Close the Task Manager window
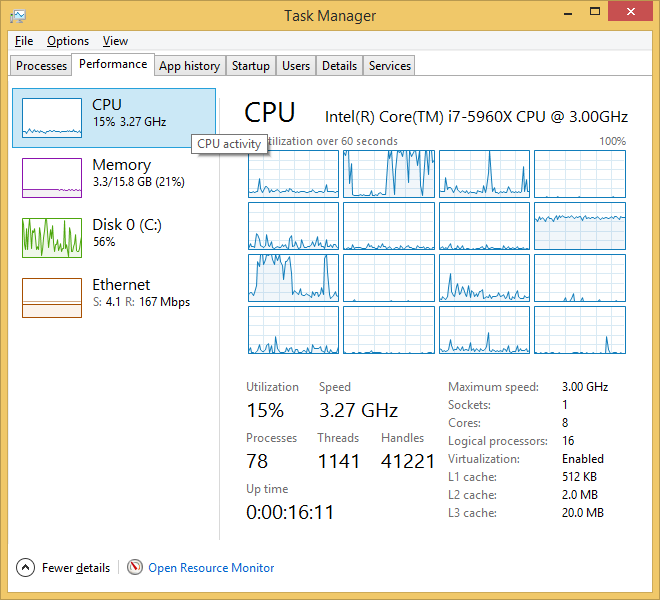The width and height of the screenshot is (660, 600). pyautogui.click(x=630, y=12)
